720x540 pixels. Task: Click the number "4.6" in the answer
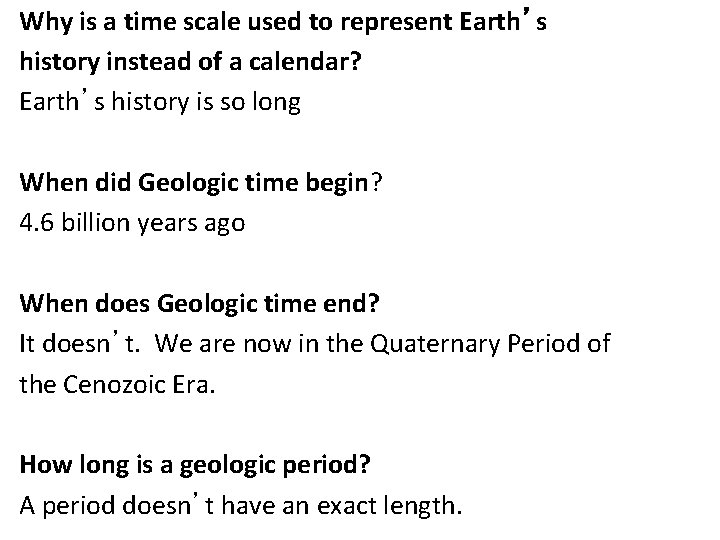(37, 223)
